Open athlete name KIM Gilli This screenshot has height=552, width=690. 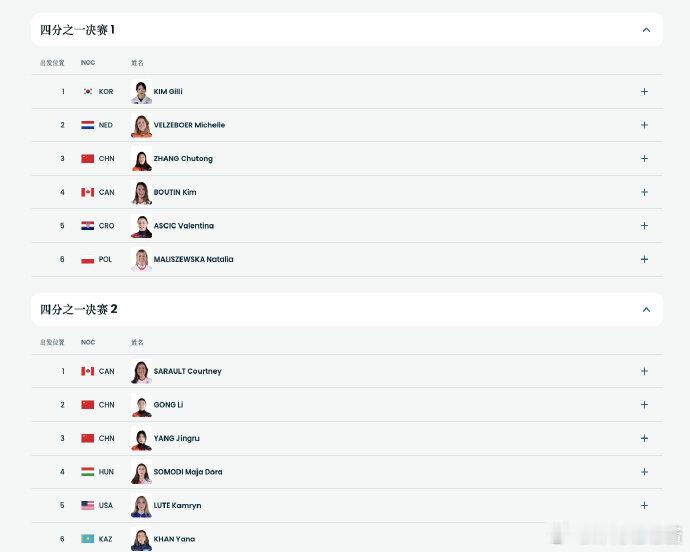click(168, 92)
